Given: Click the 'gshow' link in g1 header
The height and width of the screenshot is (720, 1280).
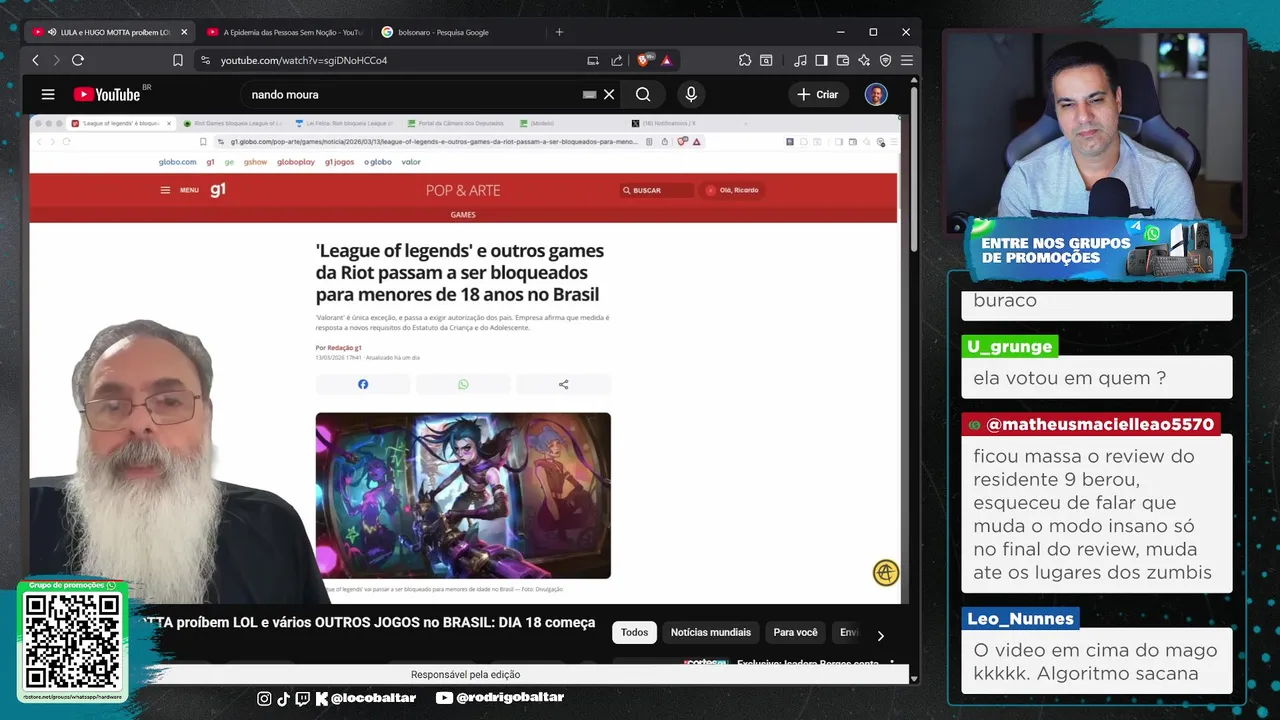Looking at the screenshot, I should (x=255, y=162).
